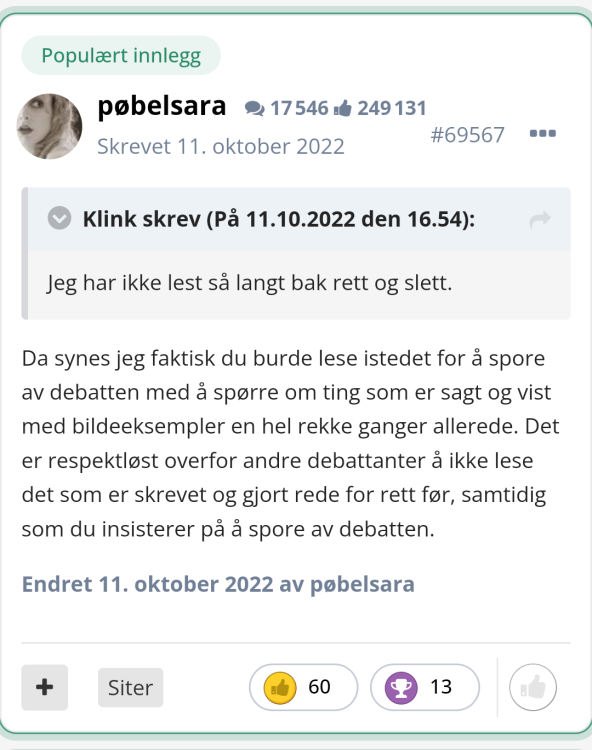Open the Endret 11. oktober 2022 edit history
The height and width of the screenshot is (750, 592).
point(218,585)
